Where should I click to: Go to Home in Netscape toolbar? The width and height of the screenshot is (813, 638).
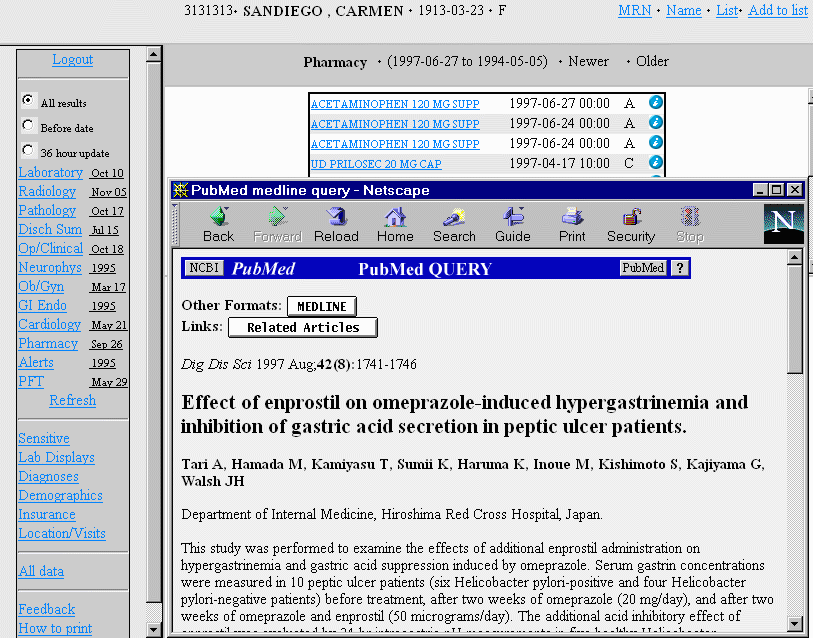coord(395,224)
